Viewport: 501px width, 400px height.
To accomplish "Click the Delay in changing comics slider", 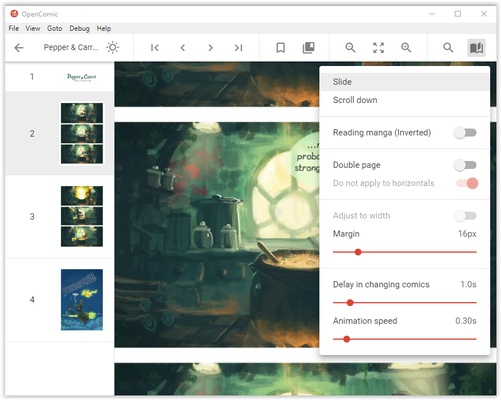I will tap(404, 303).
